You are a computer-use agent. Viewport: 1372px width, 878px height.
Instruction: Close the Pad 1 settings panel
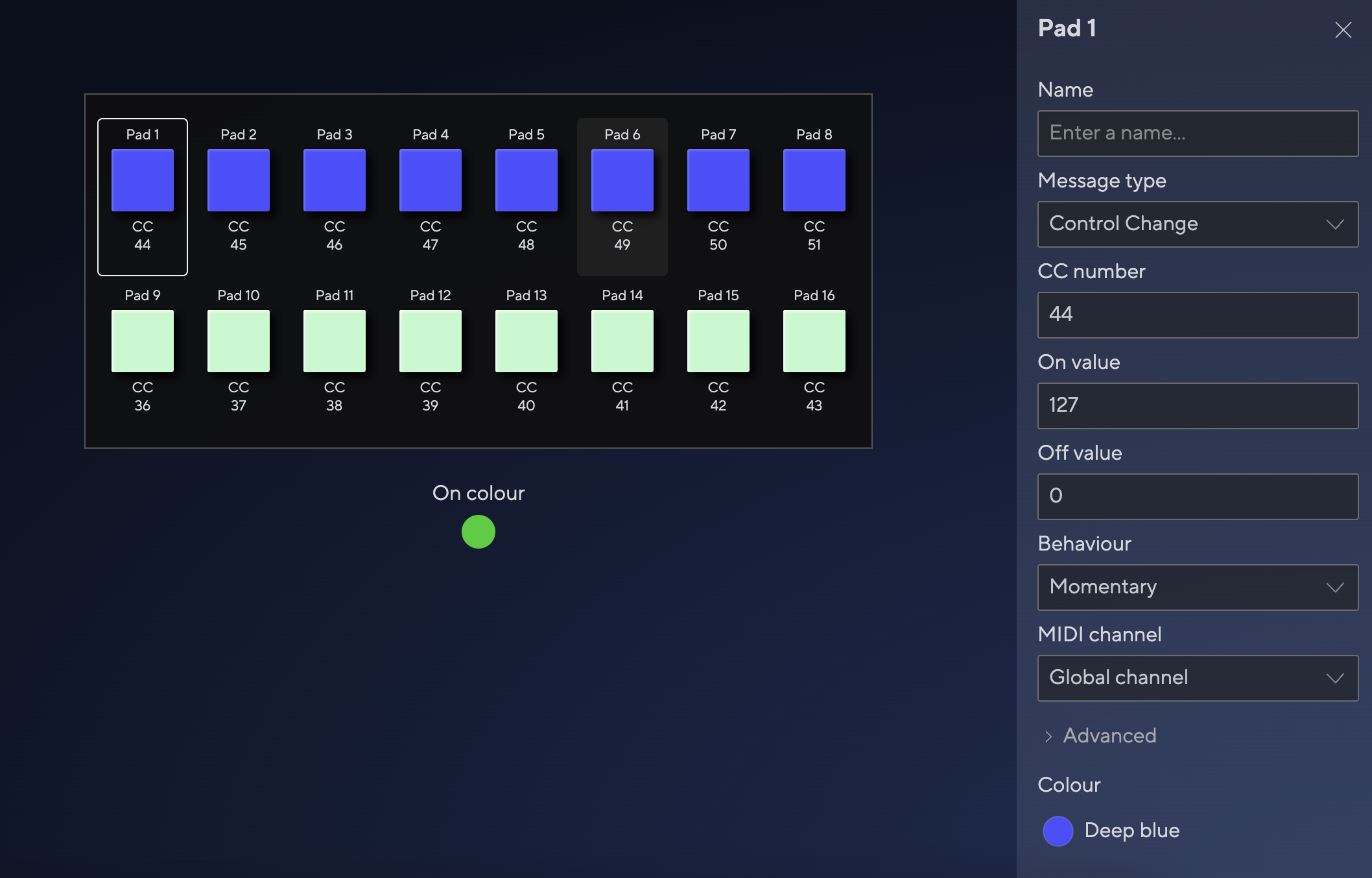click(1343, 30)
